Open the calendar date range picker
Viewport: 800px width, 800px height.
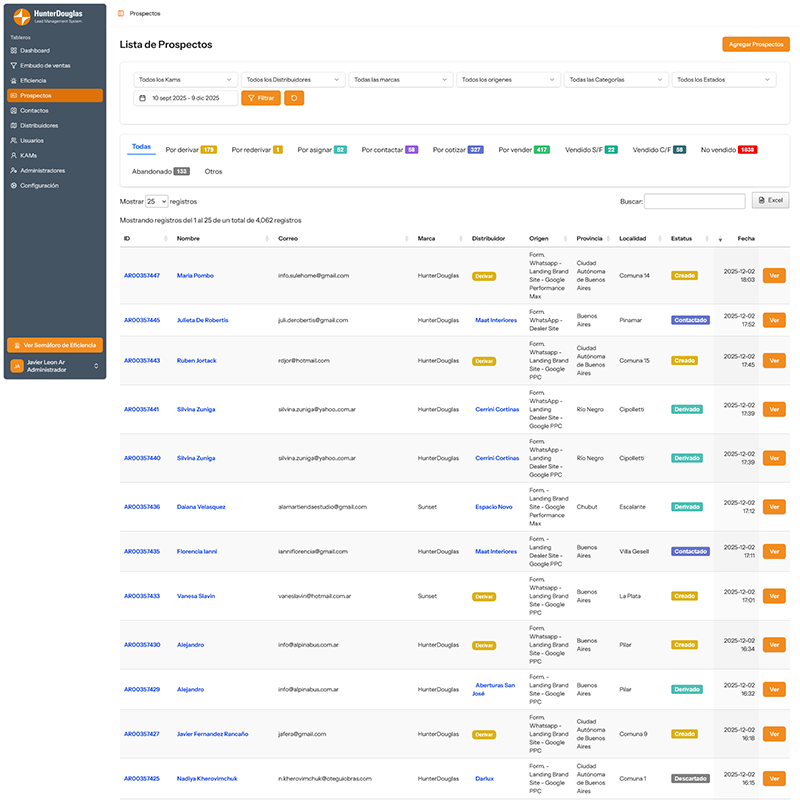186,98
